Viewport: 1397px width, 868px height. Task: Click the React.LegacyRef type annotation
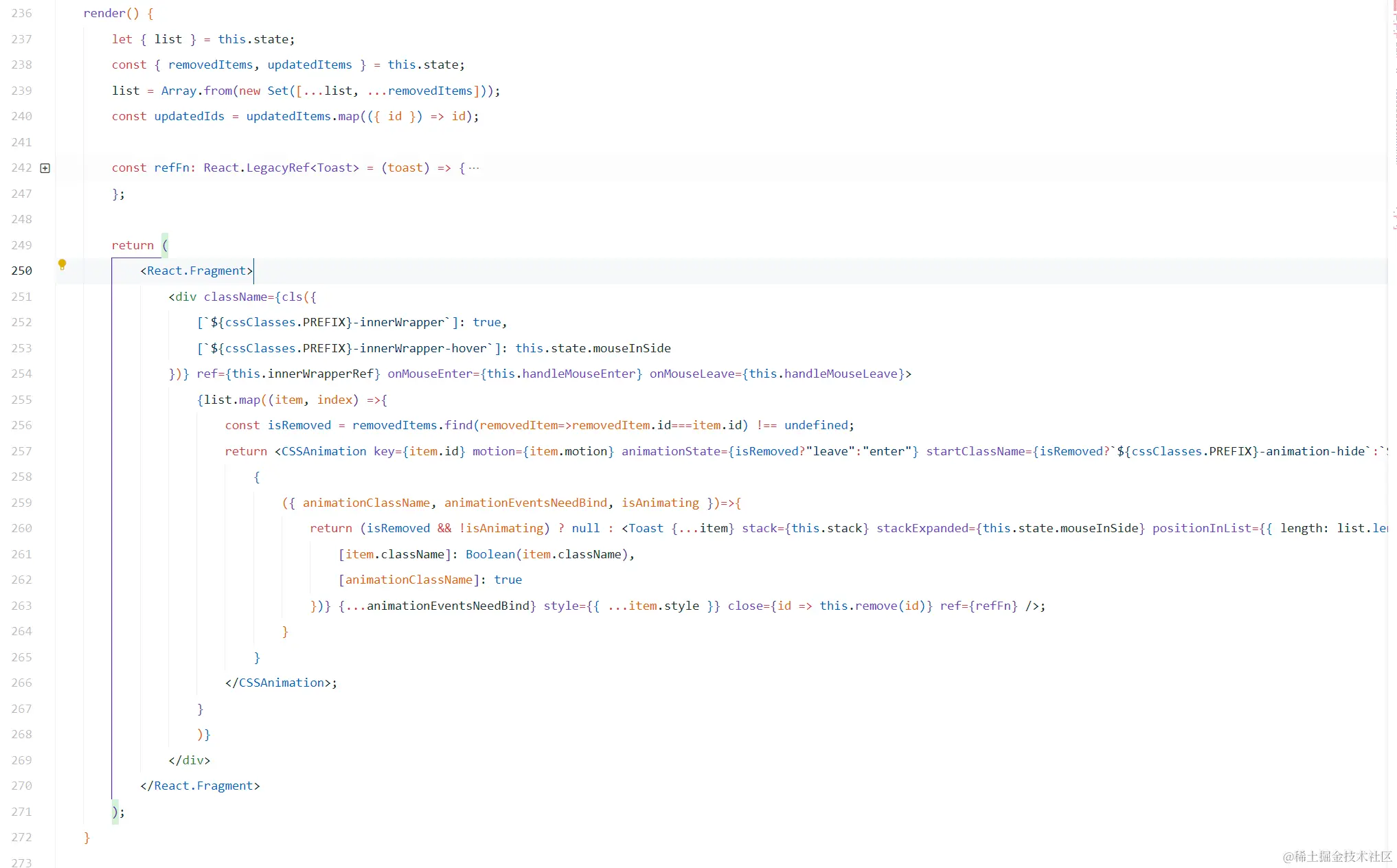tap(255, 168)
